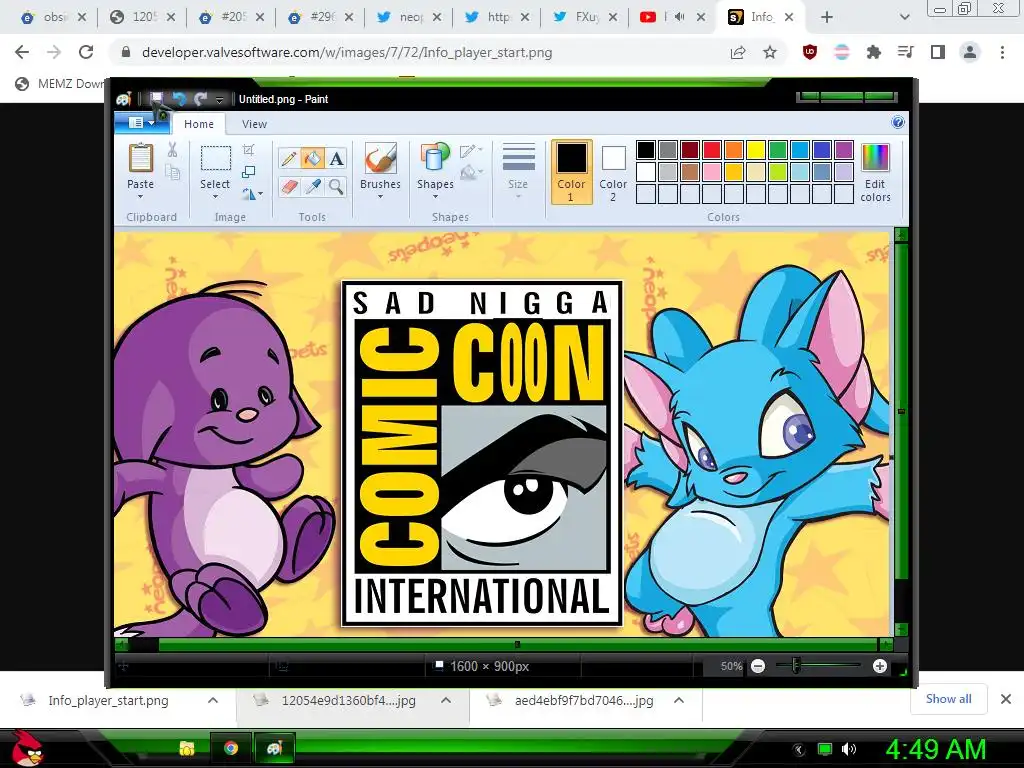The width and height of the screenshot is (1024, 768).
Task: Click the Copy icon under Cut
Action: (172, 172)
